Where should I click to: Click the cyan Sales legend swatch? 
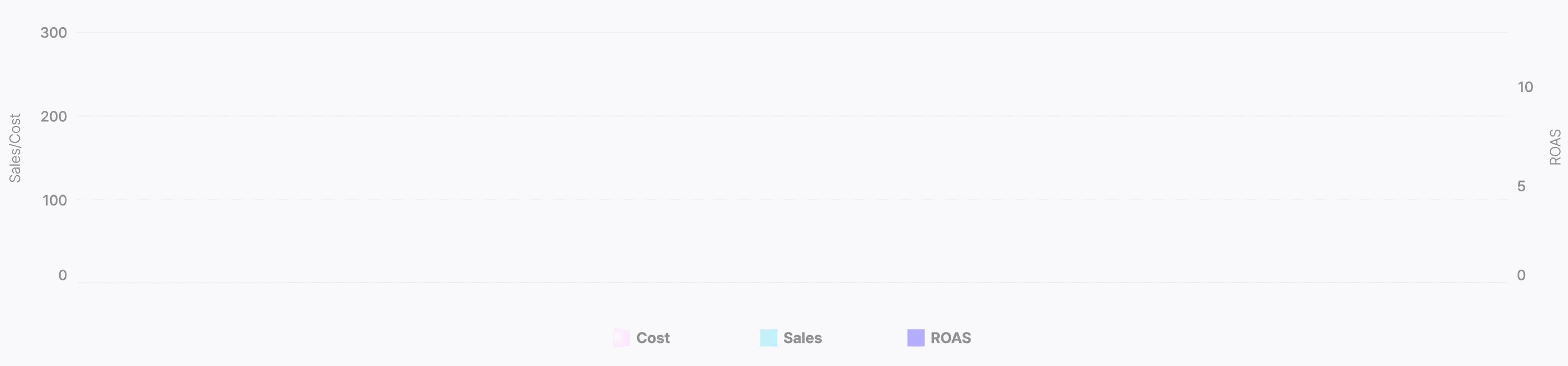(769, 338)
